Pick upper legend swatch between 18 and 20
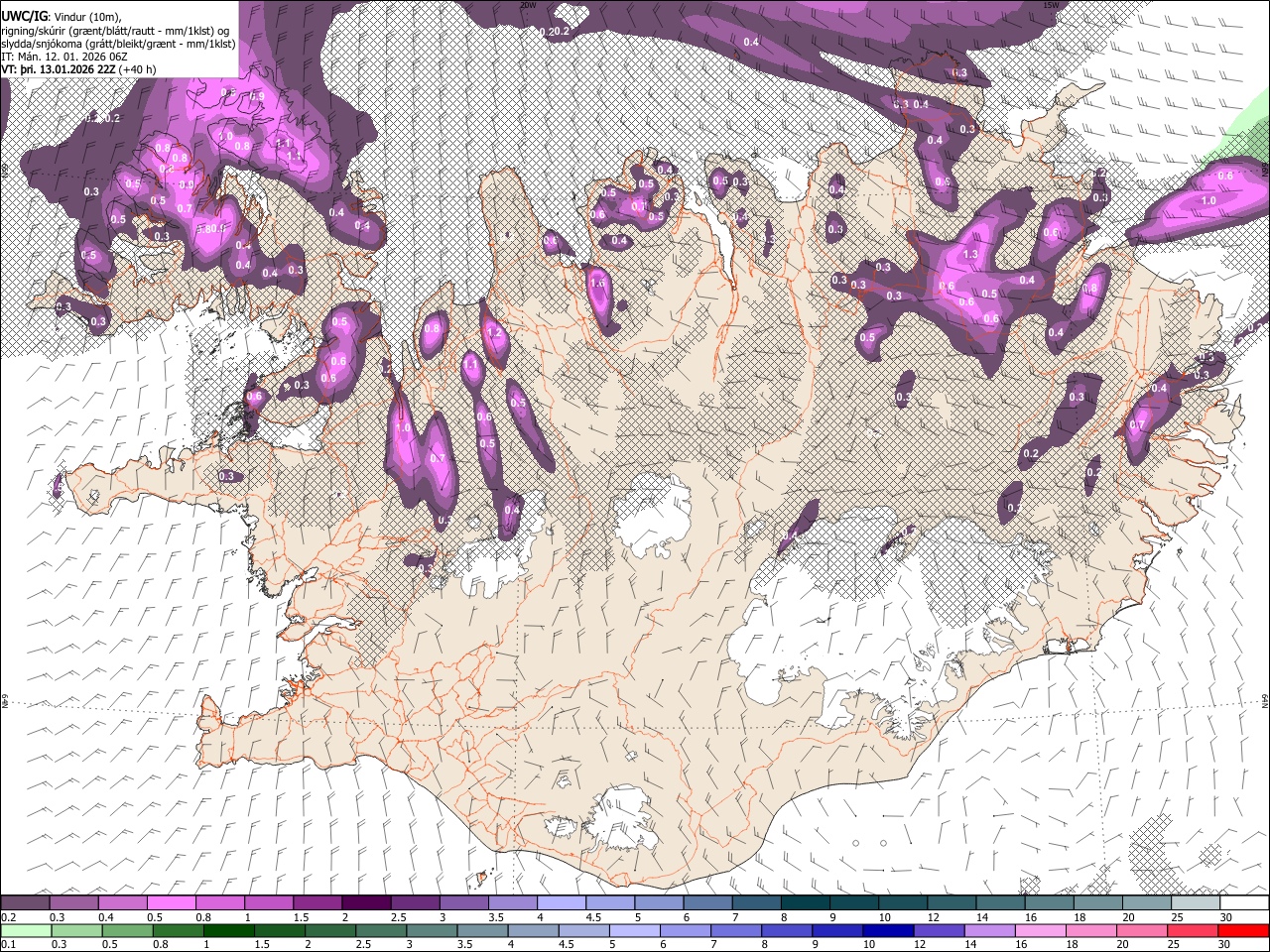 [x=1097, y=903]
